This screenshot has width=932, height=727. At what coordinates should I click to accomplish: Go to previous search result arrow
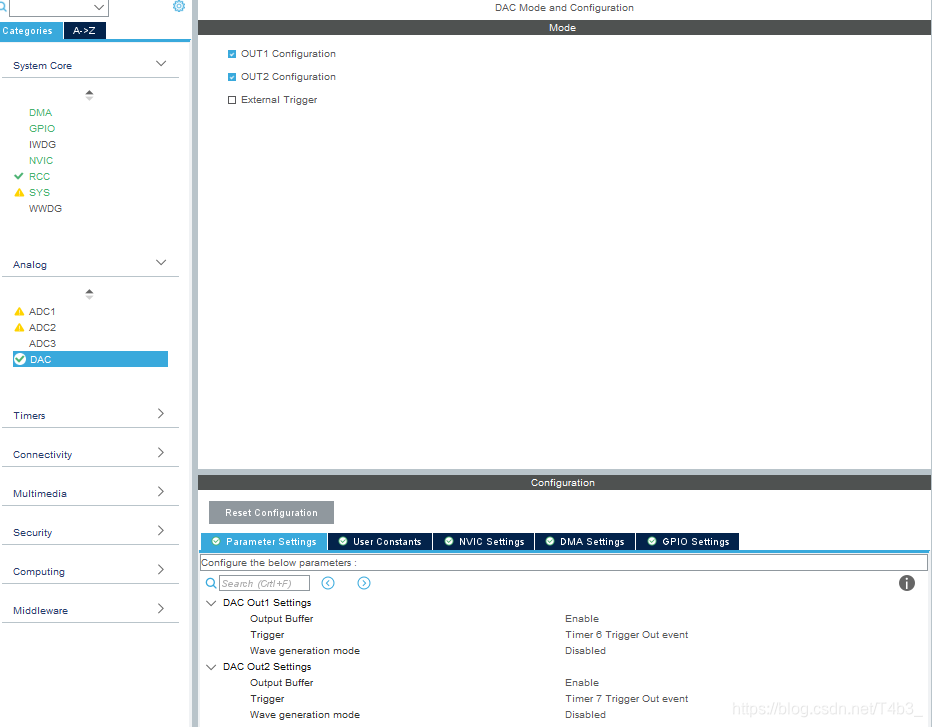[x=328, y=583]
